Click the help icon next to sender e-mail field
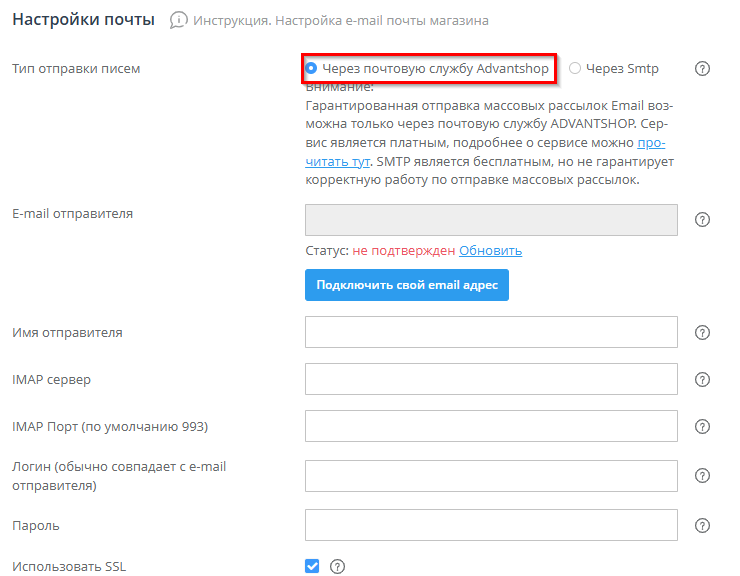Image resolution: width=740 pixels, height=576 pixels. (x=702, y=220)
